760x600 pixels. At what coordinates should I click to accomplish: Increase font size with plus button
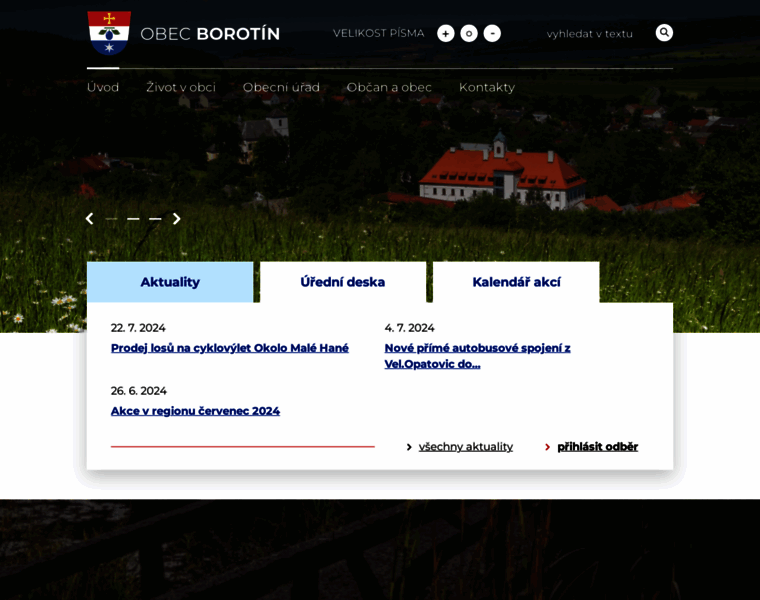pyautogui.click(x=445, y=33)
